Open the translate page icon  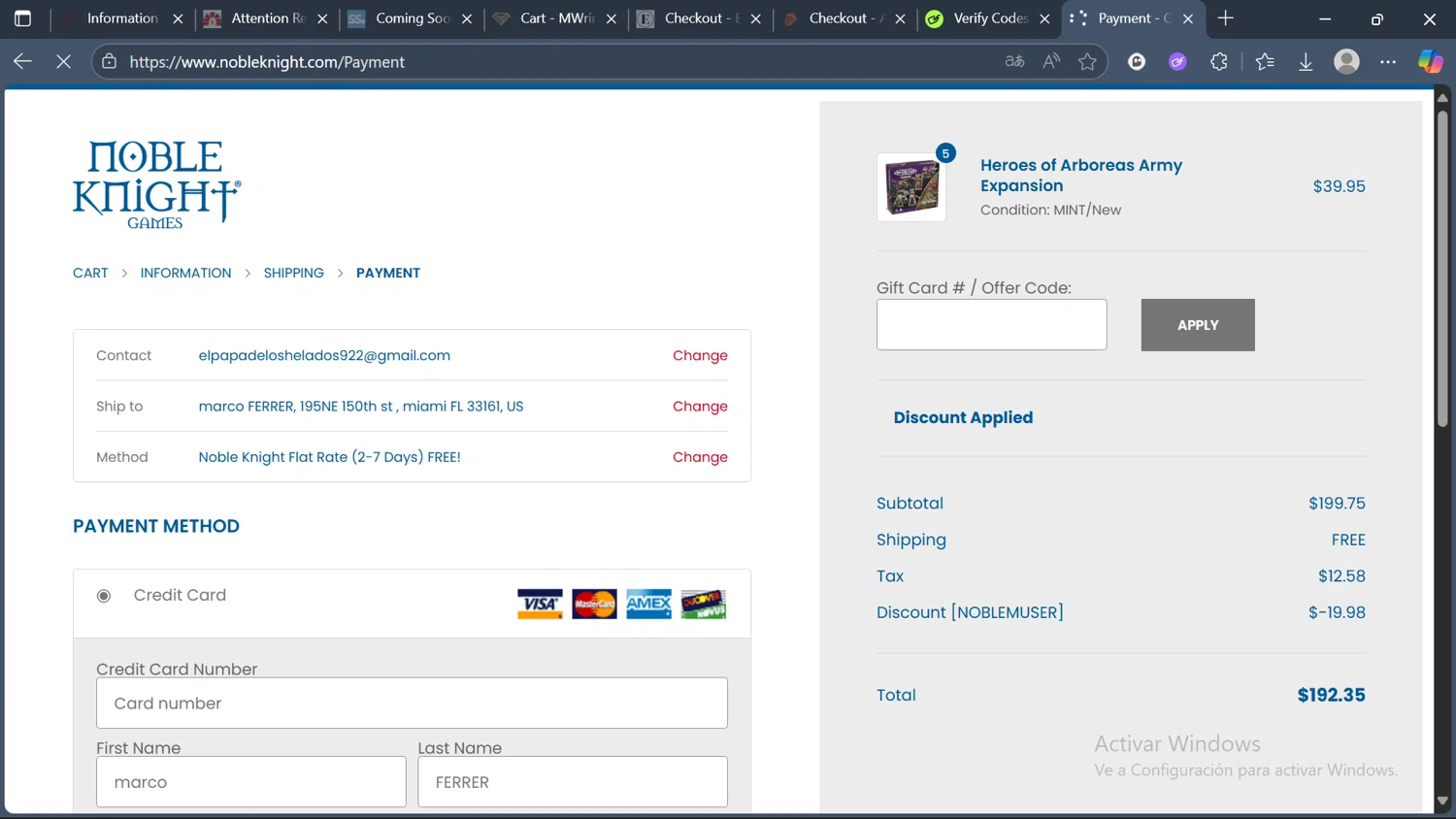[1014, 61]
